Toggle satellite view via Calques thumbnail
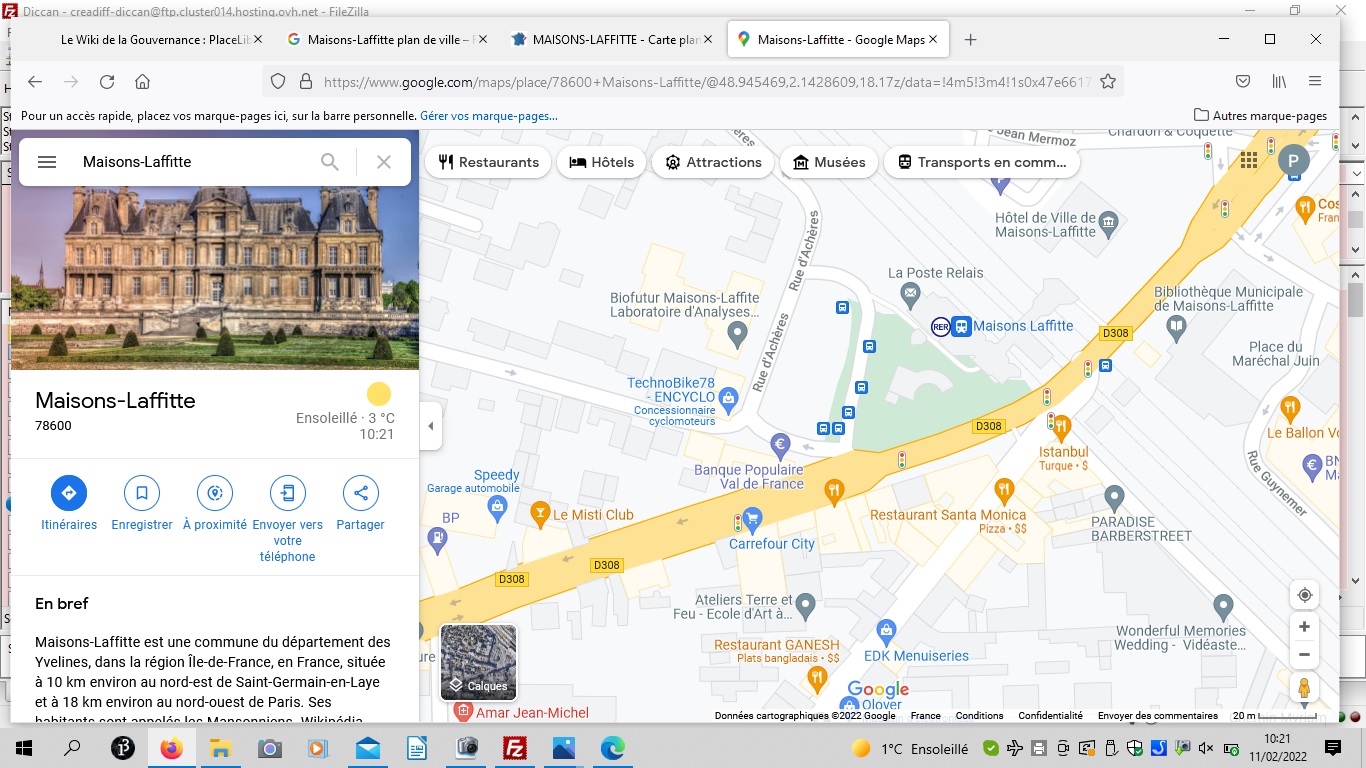The image size is (1366, 768). click(x=479, y=662)
